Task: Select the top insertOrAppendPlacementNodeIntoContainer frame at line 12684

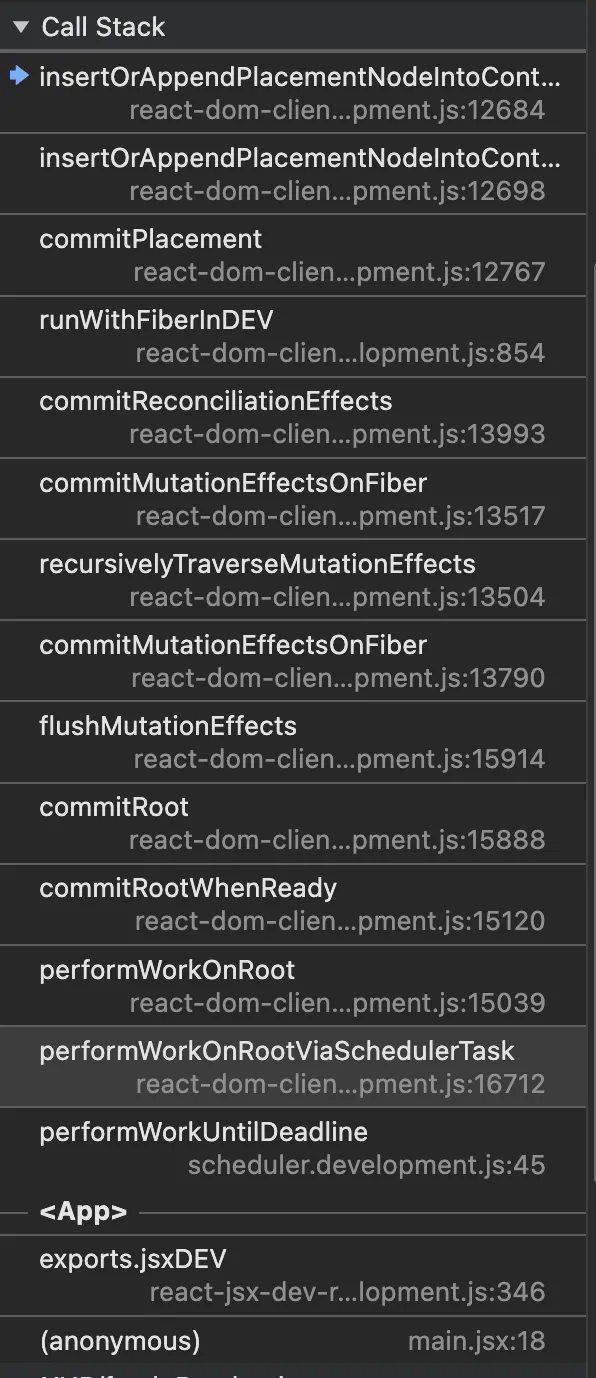Action: 293,92
